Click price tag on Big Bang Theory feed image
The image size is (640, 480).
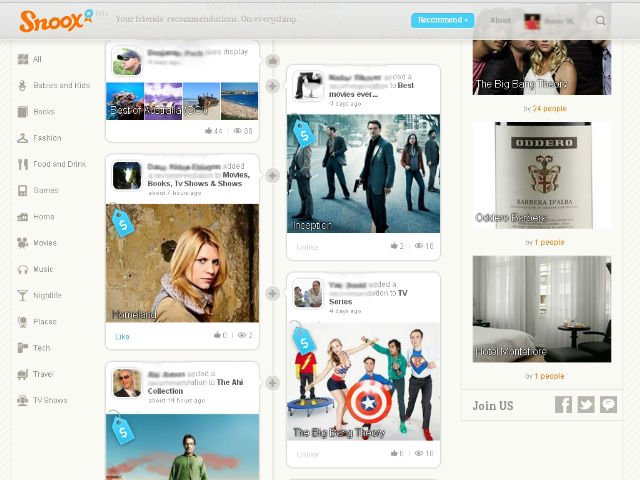(304, 340)
